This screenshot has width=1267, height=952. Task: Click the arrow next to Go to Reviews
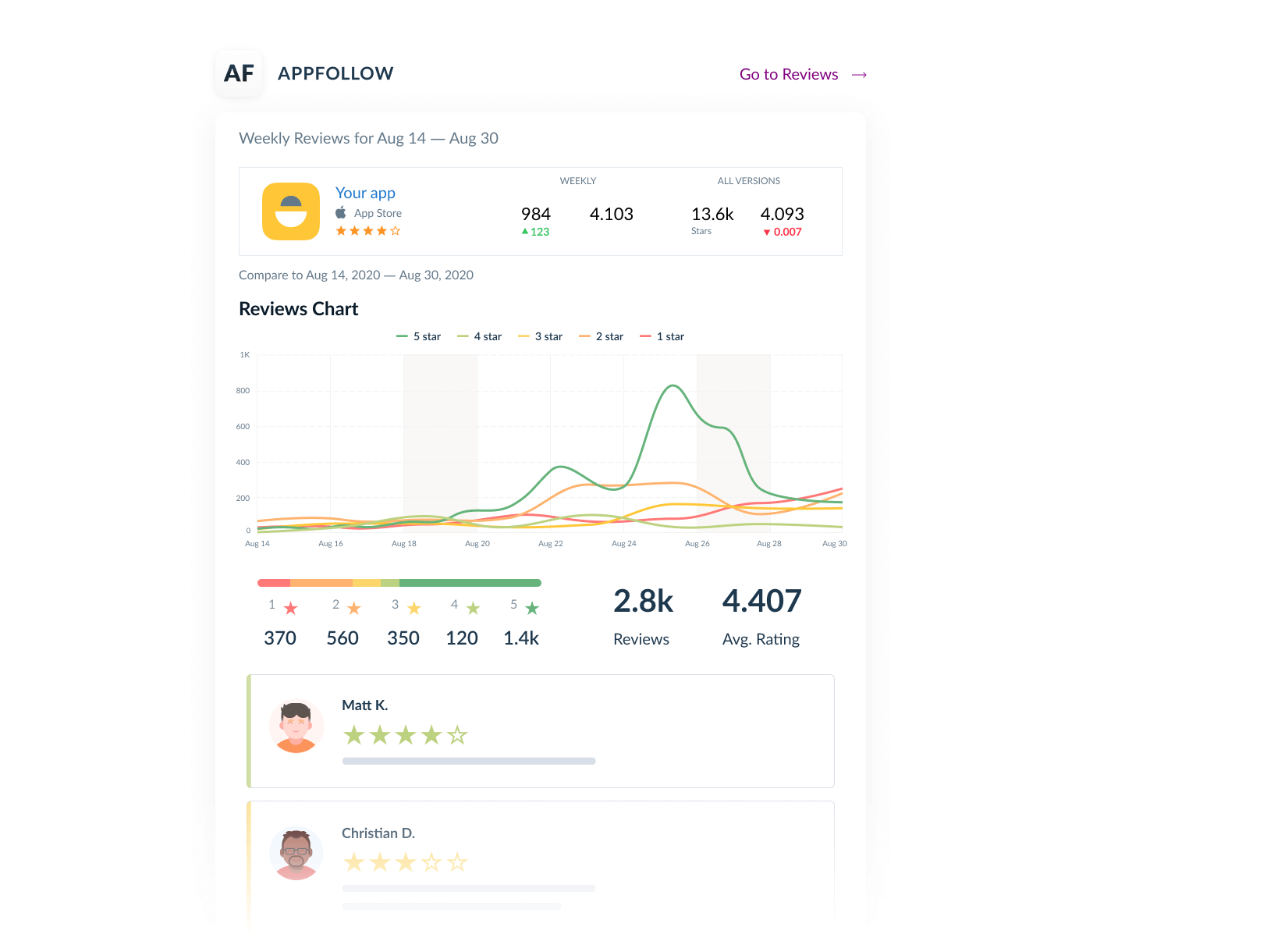tap(859, 75)
